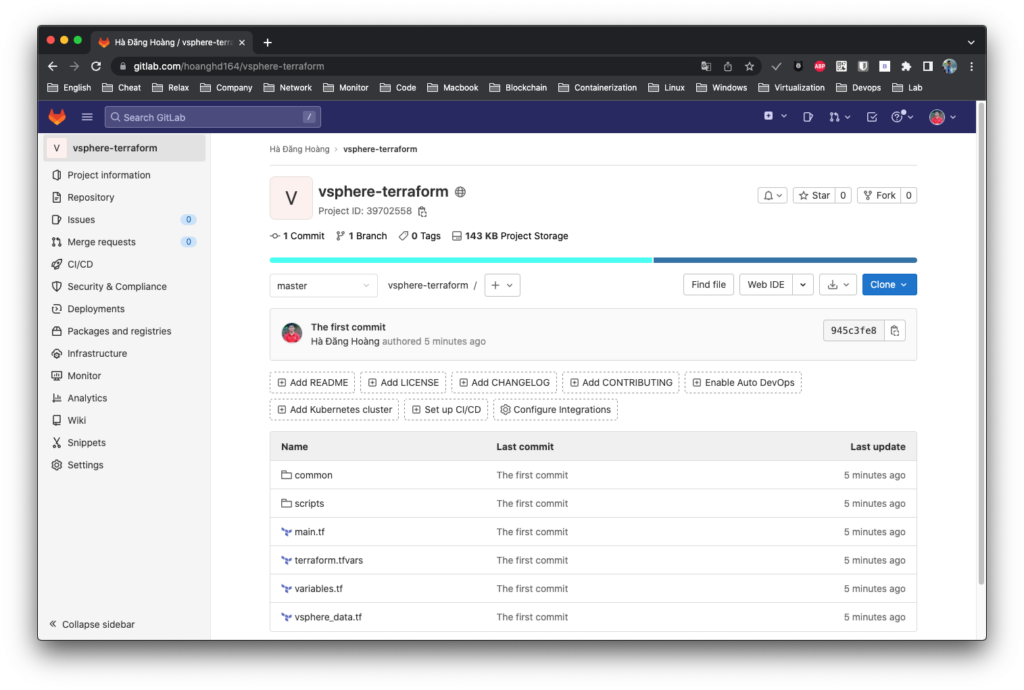Fork the project
The height and width of the screenshot is (690, 1024).
879,195
